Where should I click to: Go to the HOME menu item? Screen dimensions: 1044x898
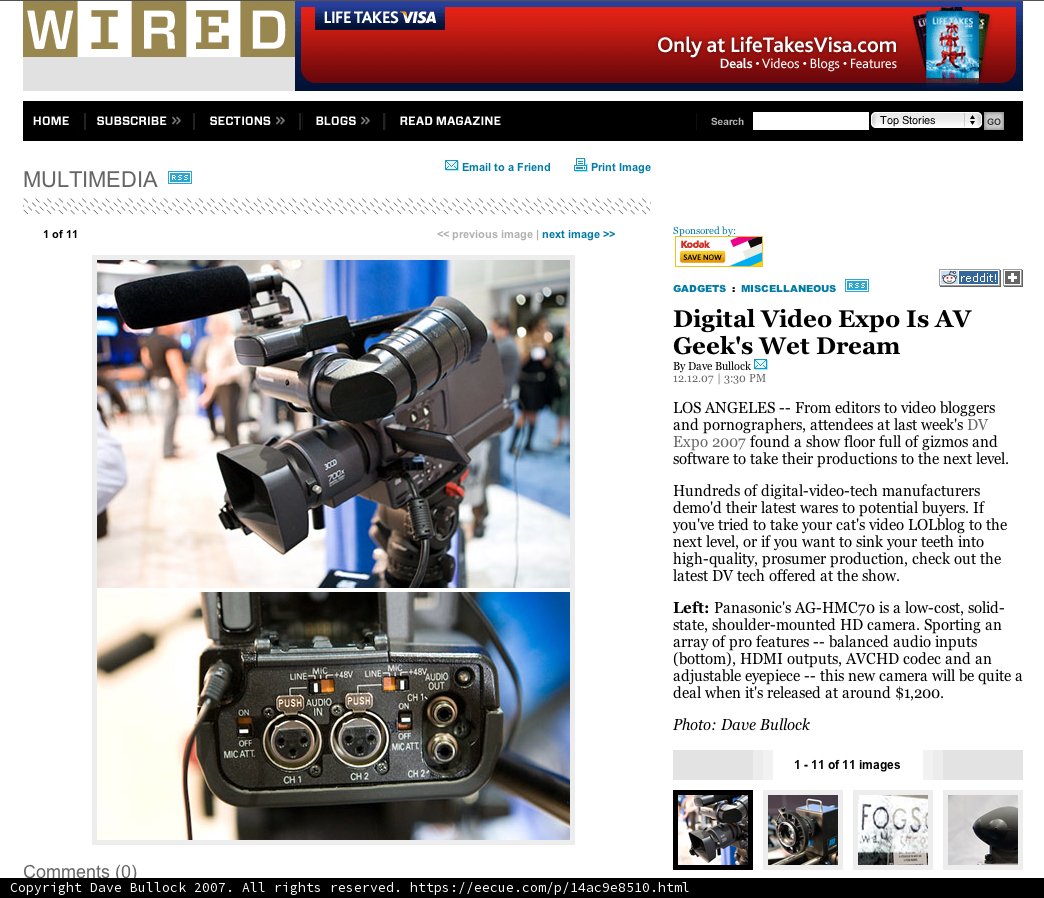tap(51, 120)
